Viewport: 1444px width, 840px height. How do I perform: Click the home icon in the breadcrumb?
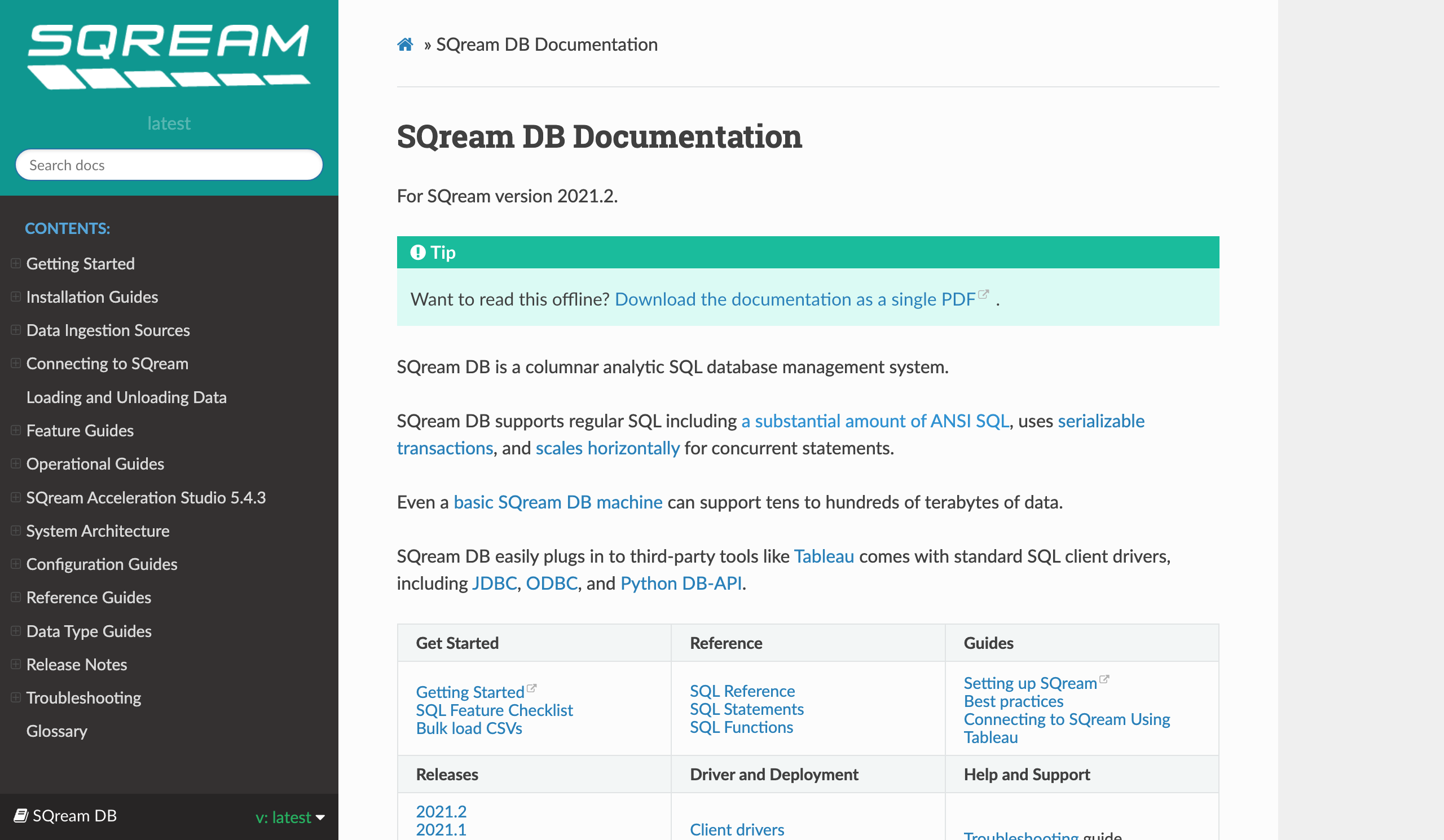point(405,45)
